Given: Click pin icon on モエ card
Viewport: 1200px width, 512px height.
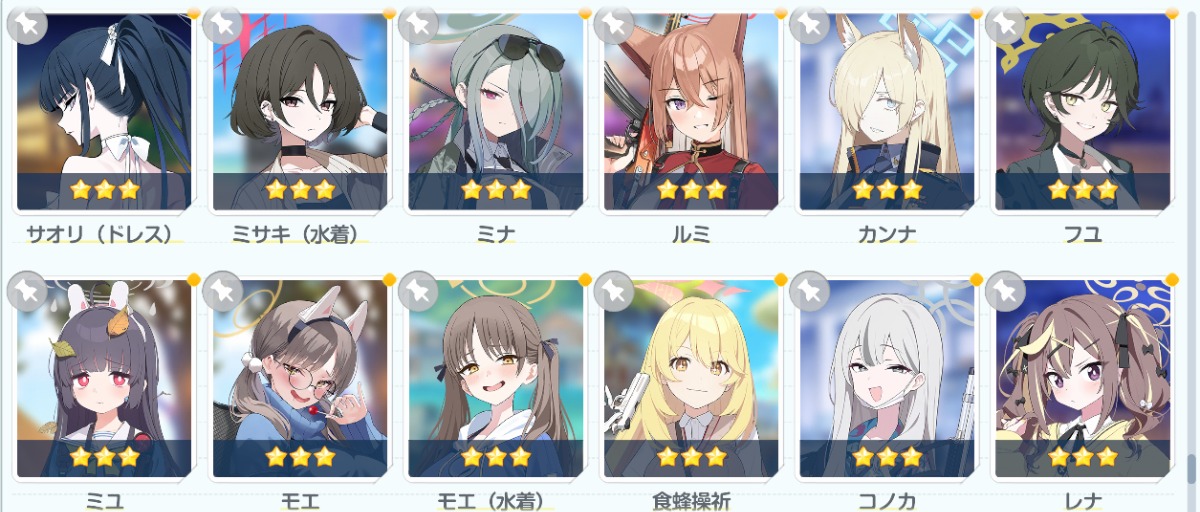Looking at the screenshot, I should (222, 291).
